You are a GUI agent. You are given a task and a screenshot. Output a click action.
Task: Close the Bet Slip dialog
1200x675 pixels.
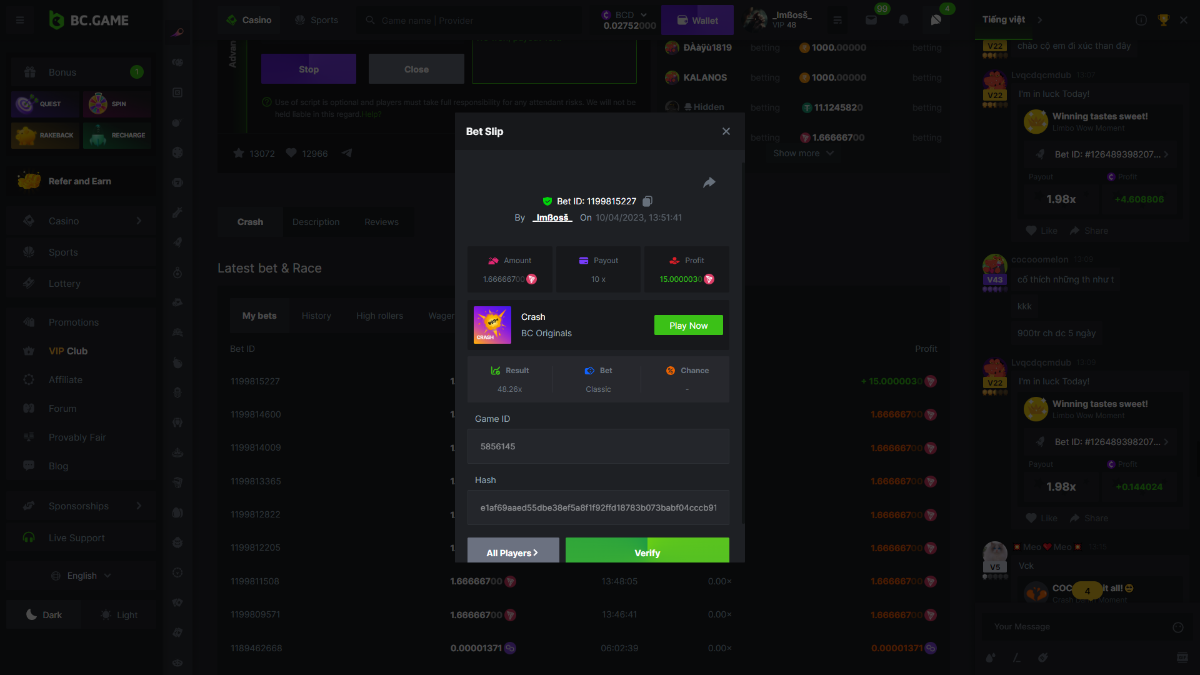[726, 131]
